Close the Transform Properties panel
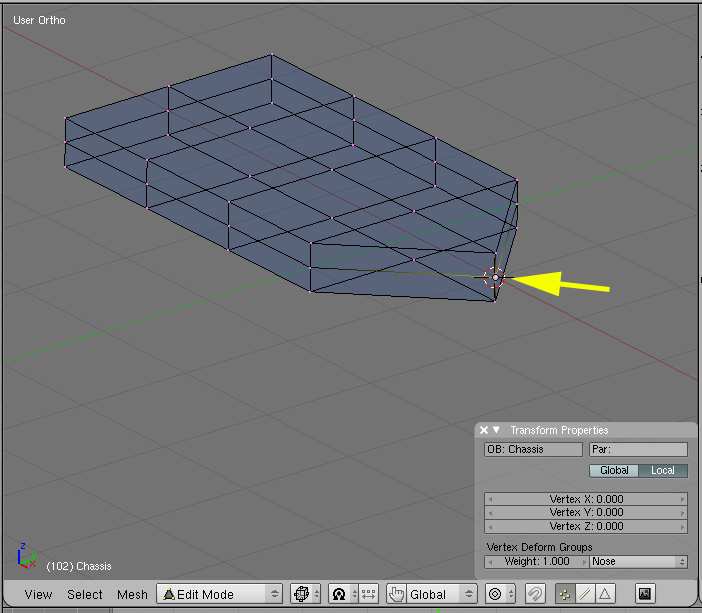Screen dimensions: 702x613 [x=484, y=430]
